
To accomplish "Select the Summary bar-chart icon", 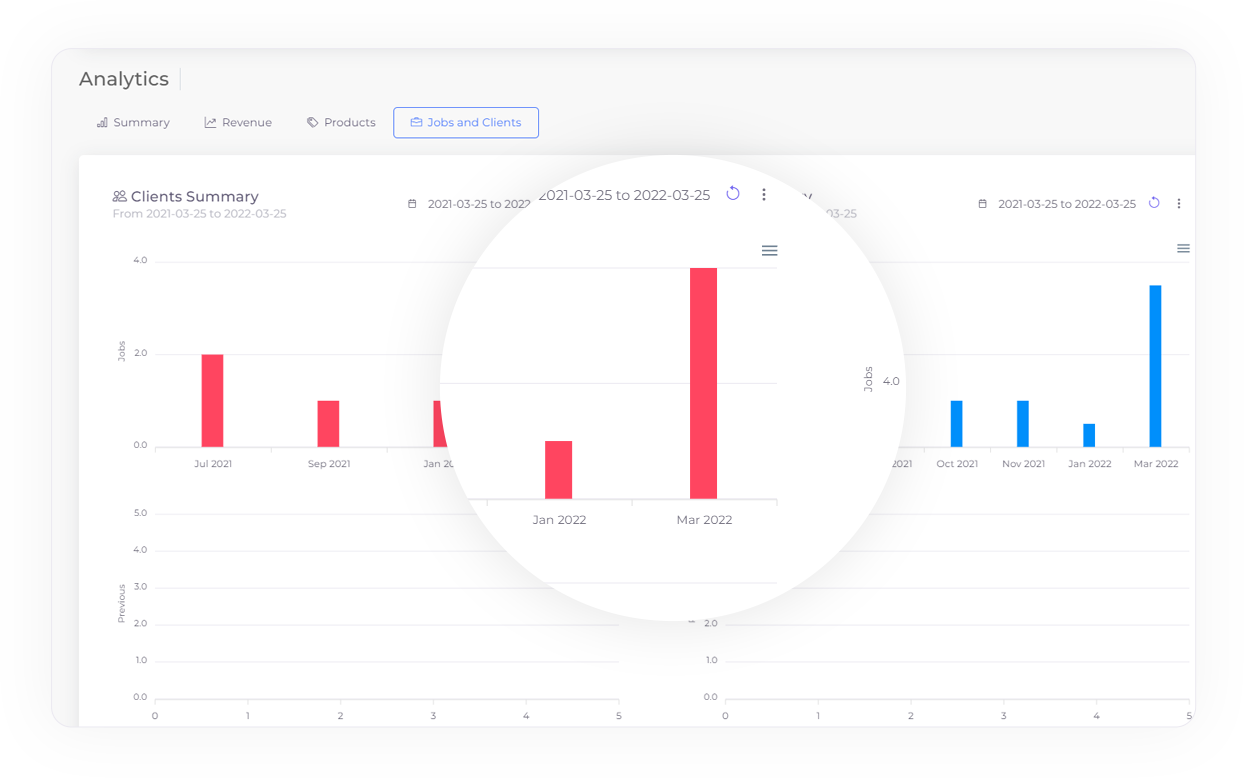I will 103,122.
